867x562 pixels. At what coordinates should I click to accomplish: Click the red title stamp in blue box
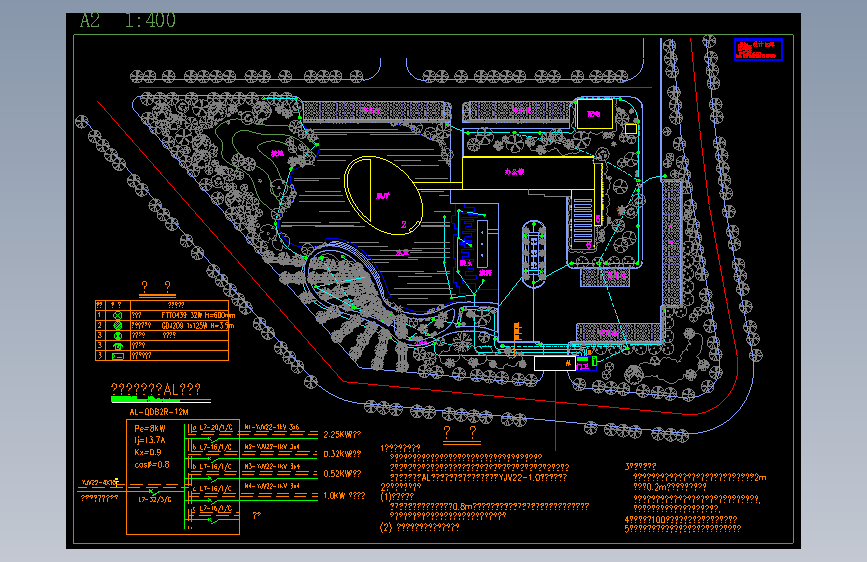pos(758,49)
